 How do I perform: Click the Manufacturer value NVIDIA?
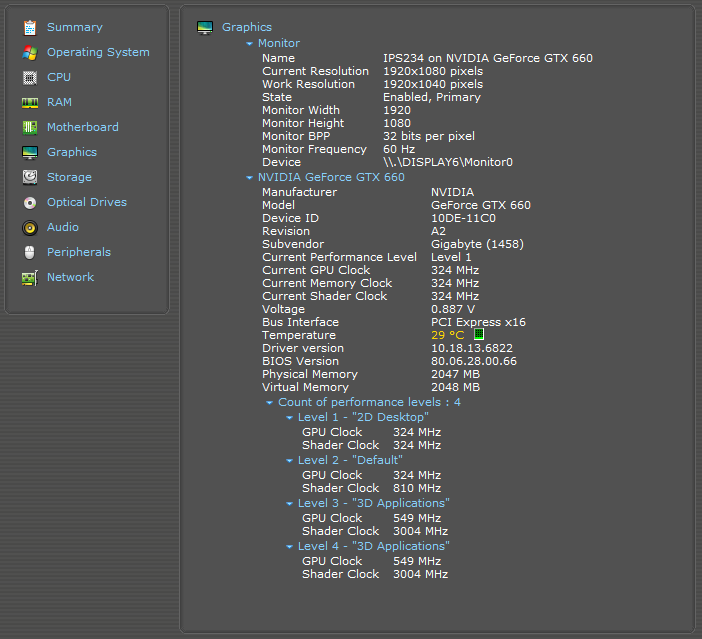(452, 192)
